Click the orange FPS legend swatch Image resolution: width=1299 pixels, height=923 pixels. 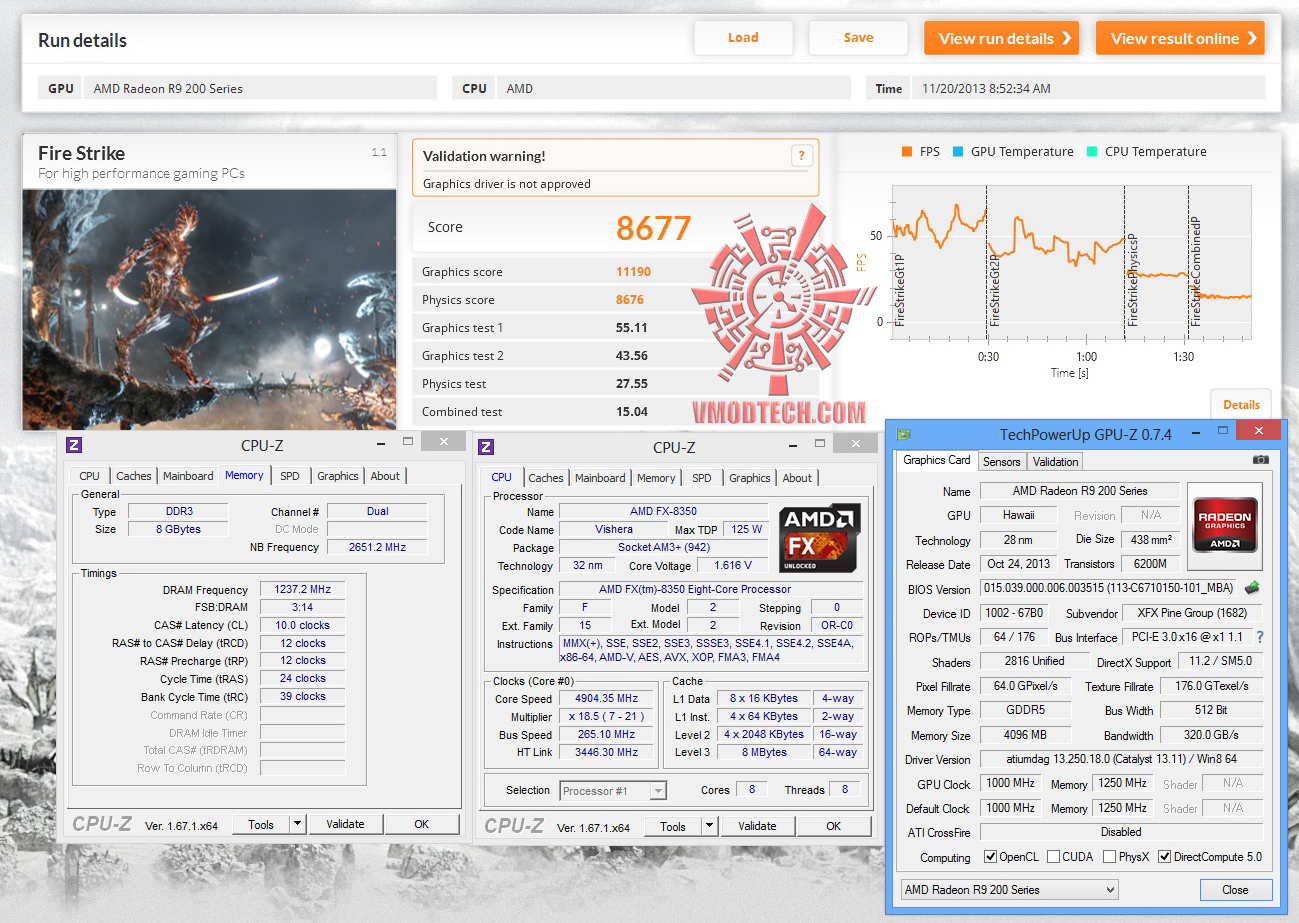[x=907, y=152]
